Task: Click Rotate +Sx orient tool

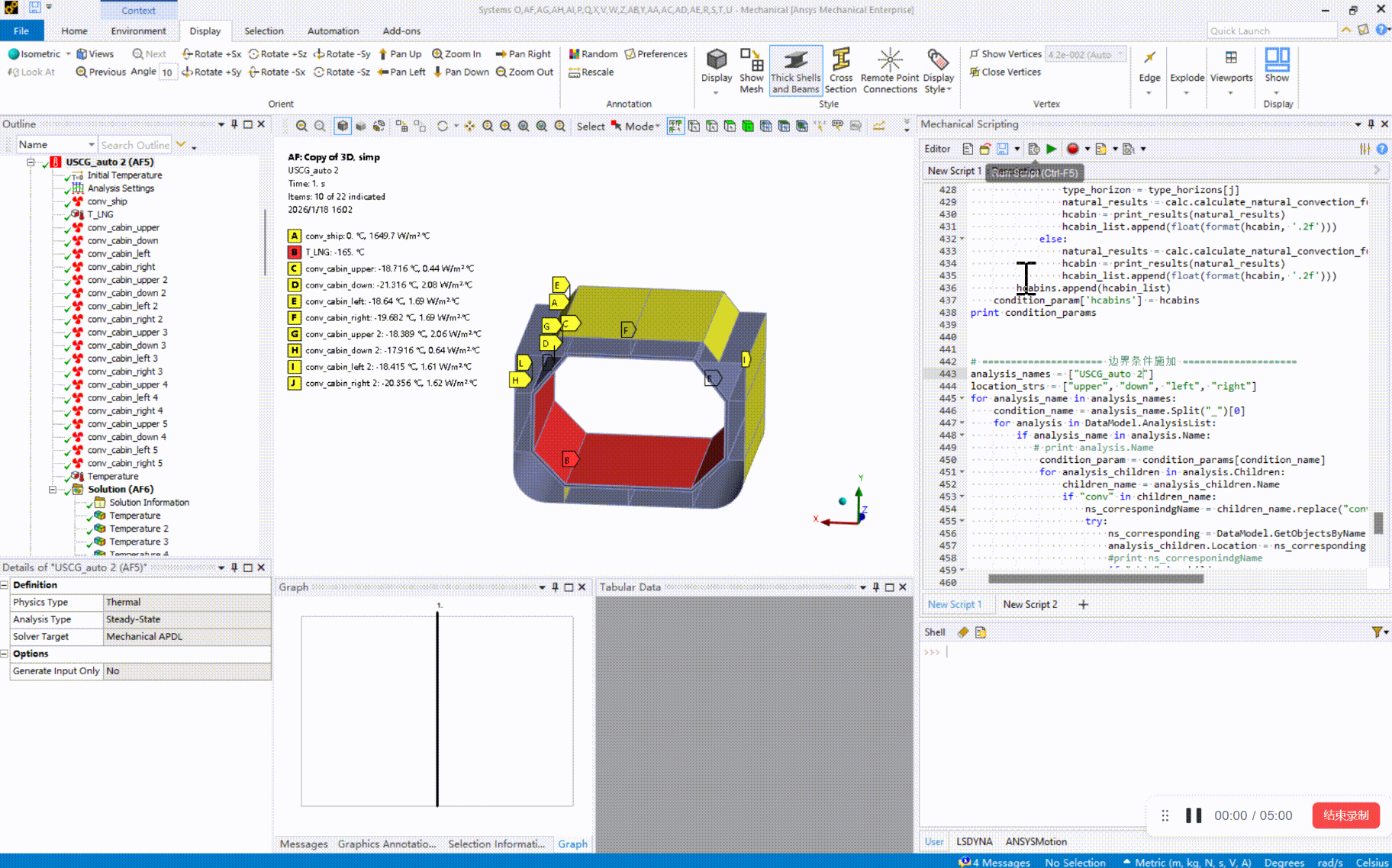Action: (211, 54)
